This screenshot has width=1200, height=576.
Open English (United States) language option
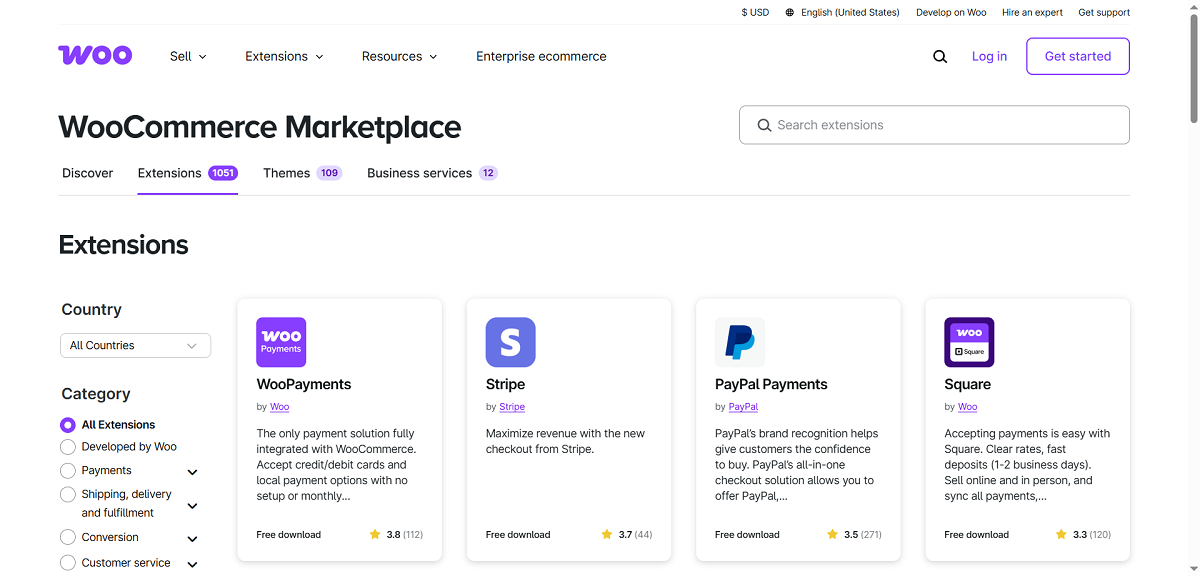click(850, 13)
